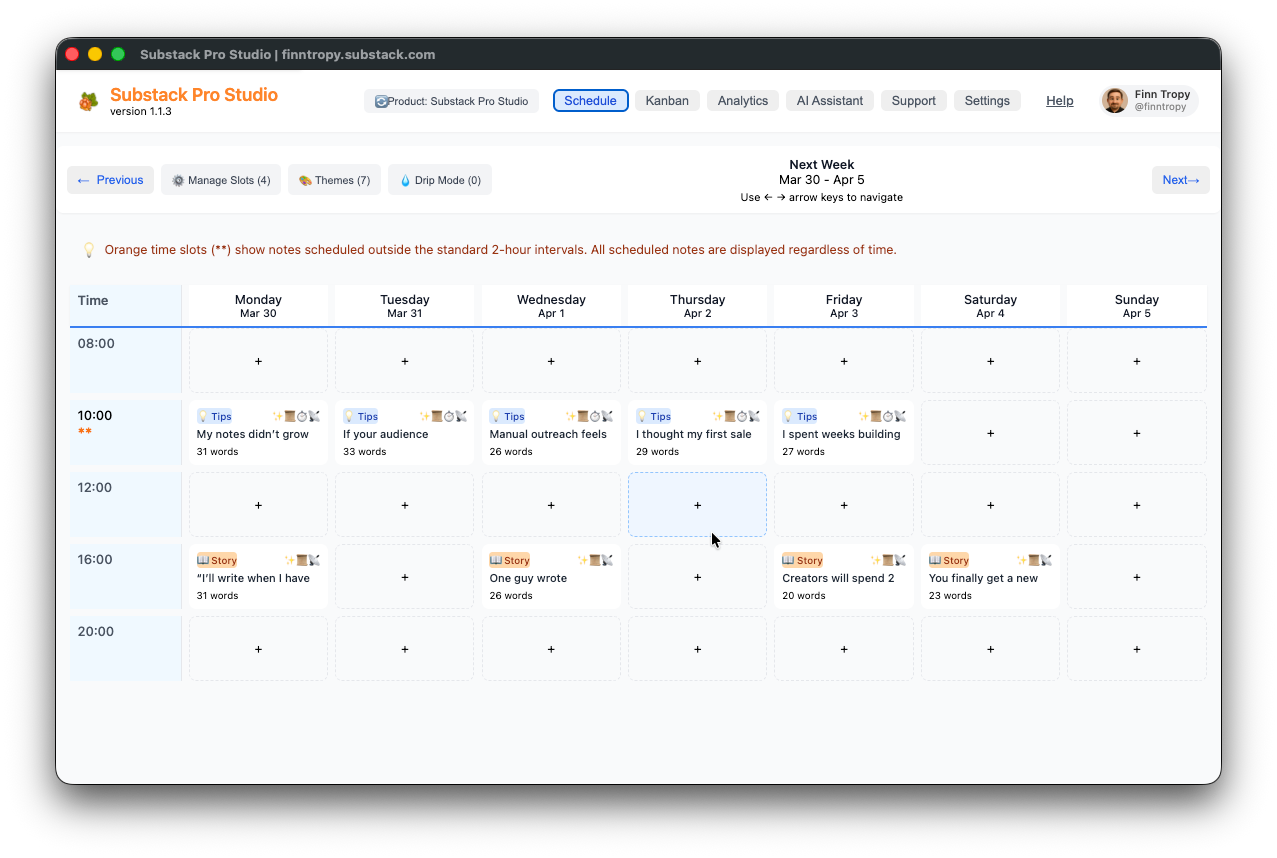Image resolution: width=1277 pixels, height=858 pixels.
Task: Click the Saturday Apr 4 column header
Action: (x=991, y=306)
